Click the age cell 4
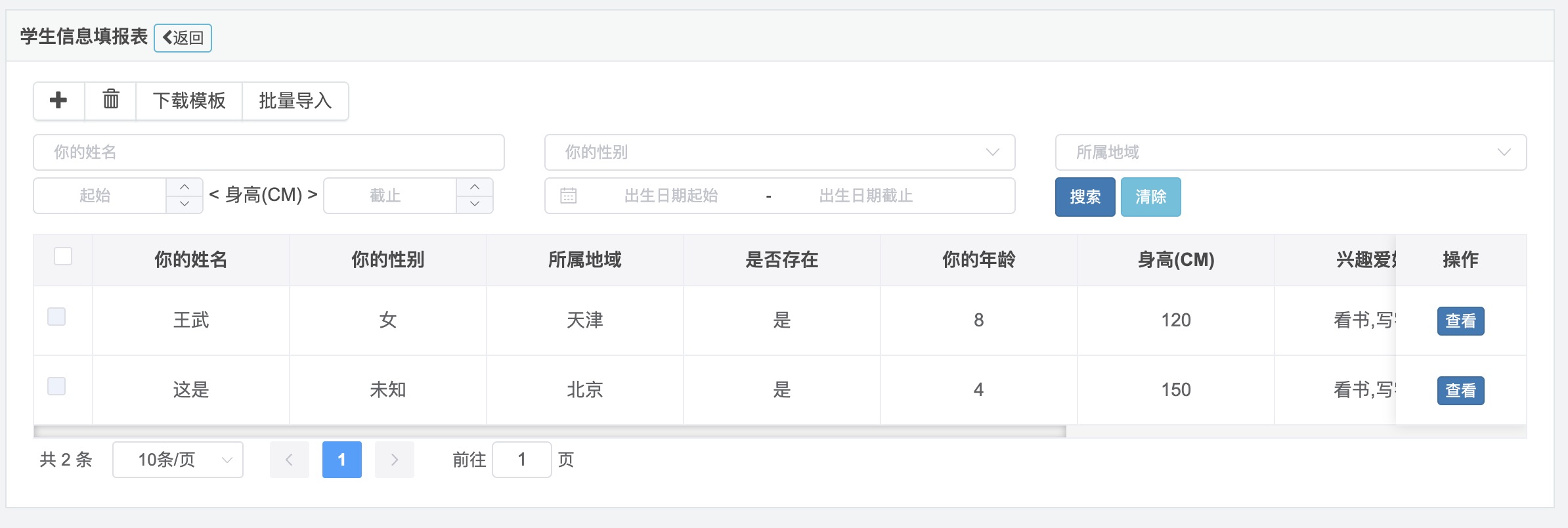Viewport: 1568px width, 528px height. pyautogui.click(x=978, y=390)
